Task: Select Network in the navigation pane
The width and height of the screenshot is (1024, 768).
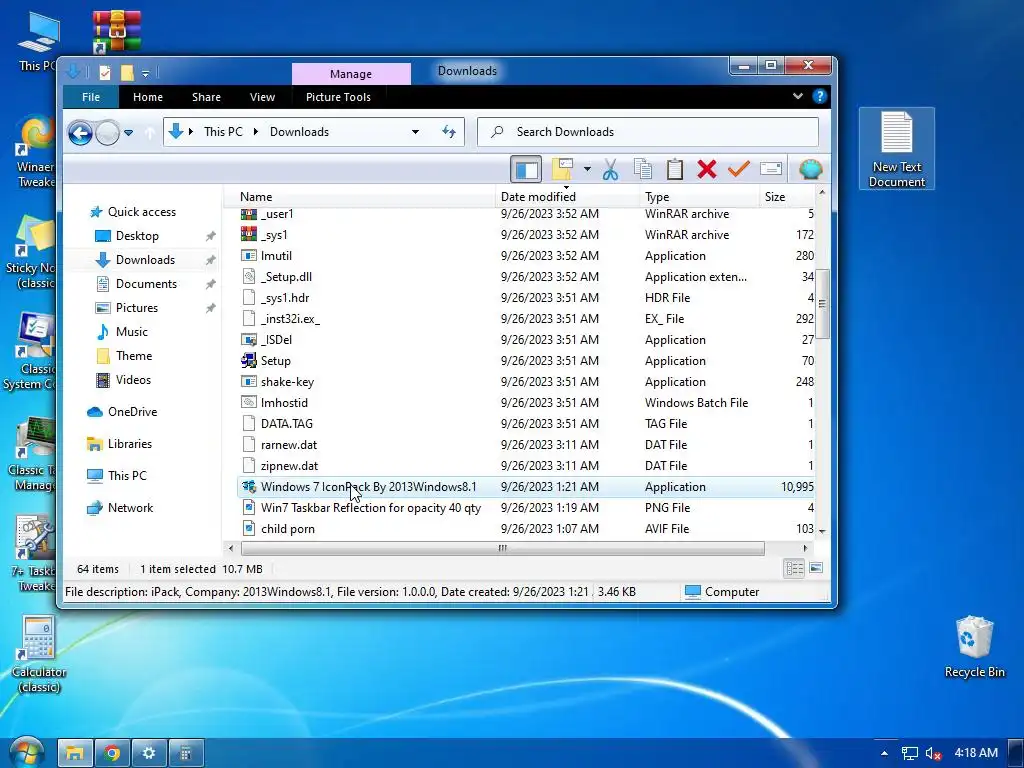Action: pos(130,507)
